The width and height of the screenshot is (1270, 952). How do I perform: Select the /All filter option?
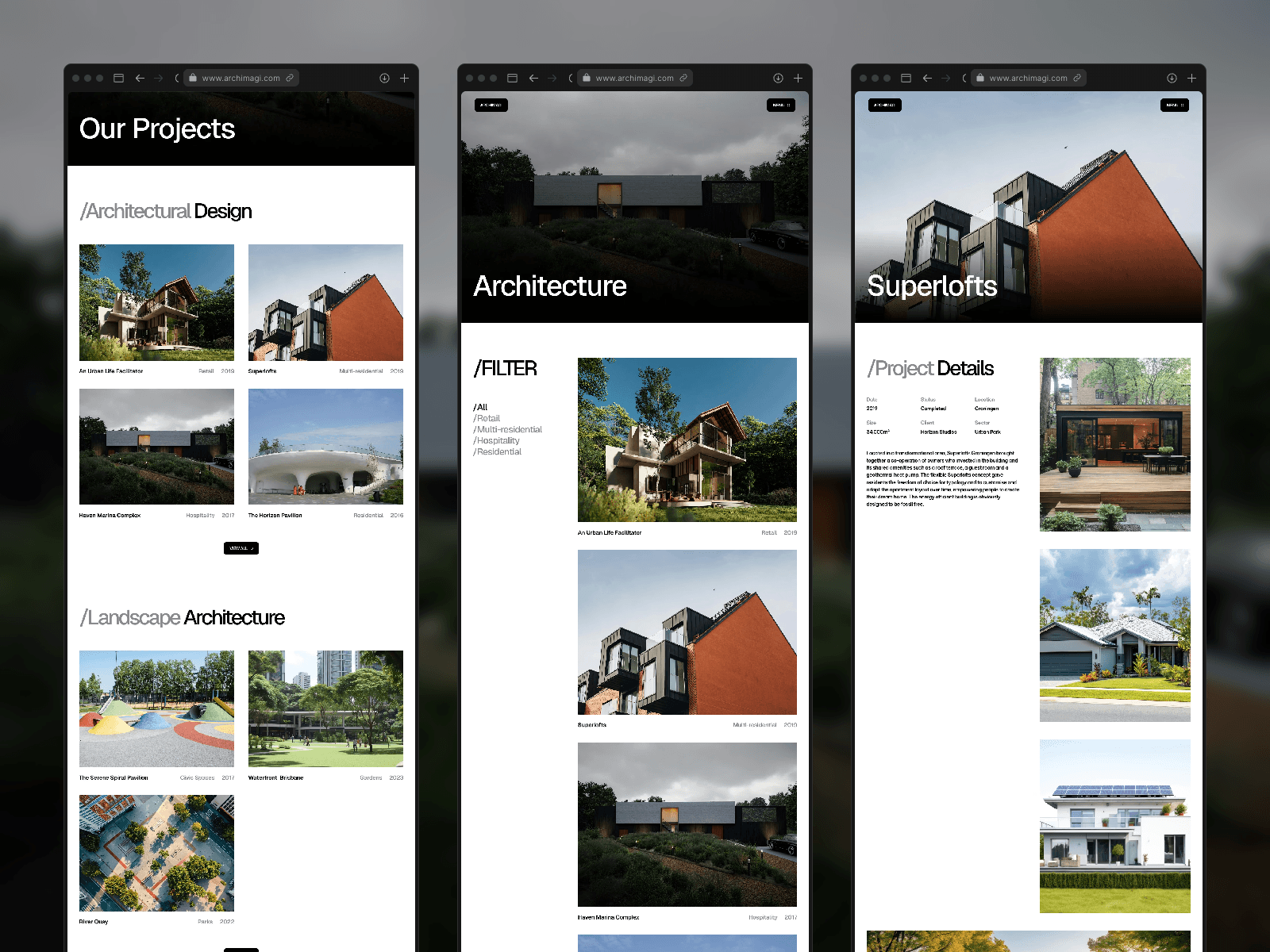click(x=481, y=407)
